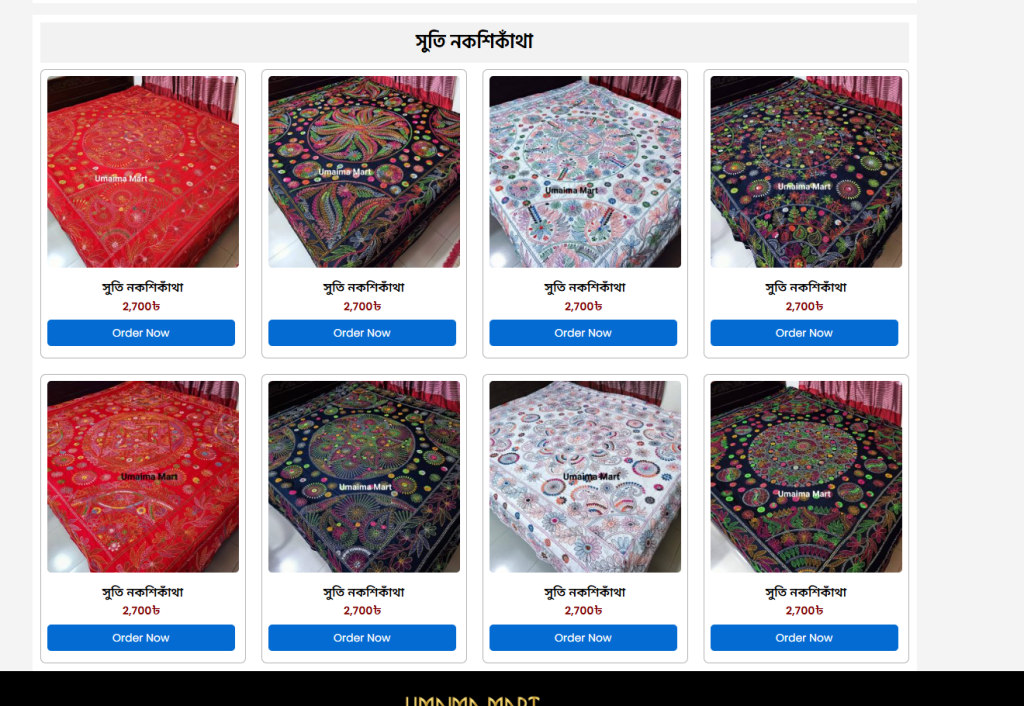Click Order Now for last product in bottom row
Image resolution: width=1024 pixels, height=706 pixels.
coord(804,637)
